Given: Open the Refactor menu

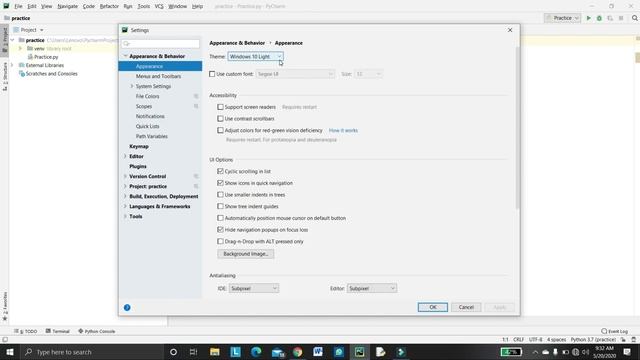Looking at the screenshot, I should pyautogui.click(x=109, y=6).
